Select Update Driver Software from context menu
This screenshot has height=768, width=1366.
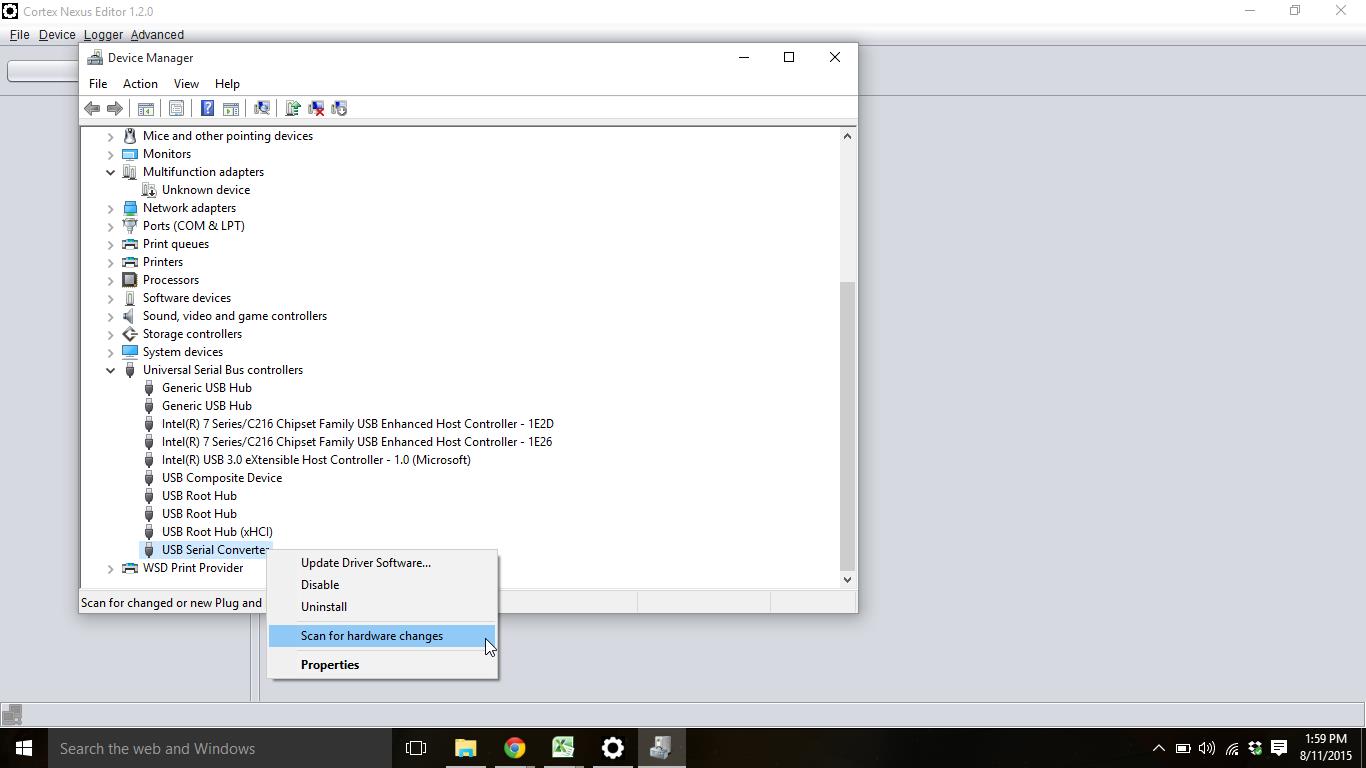[x=366, y=563]
